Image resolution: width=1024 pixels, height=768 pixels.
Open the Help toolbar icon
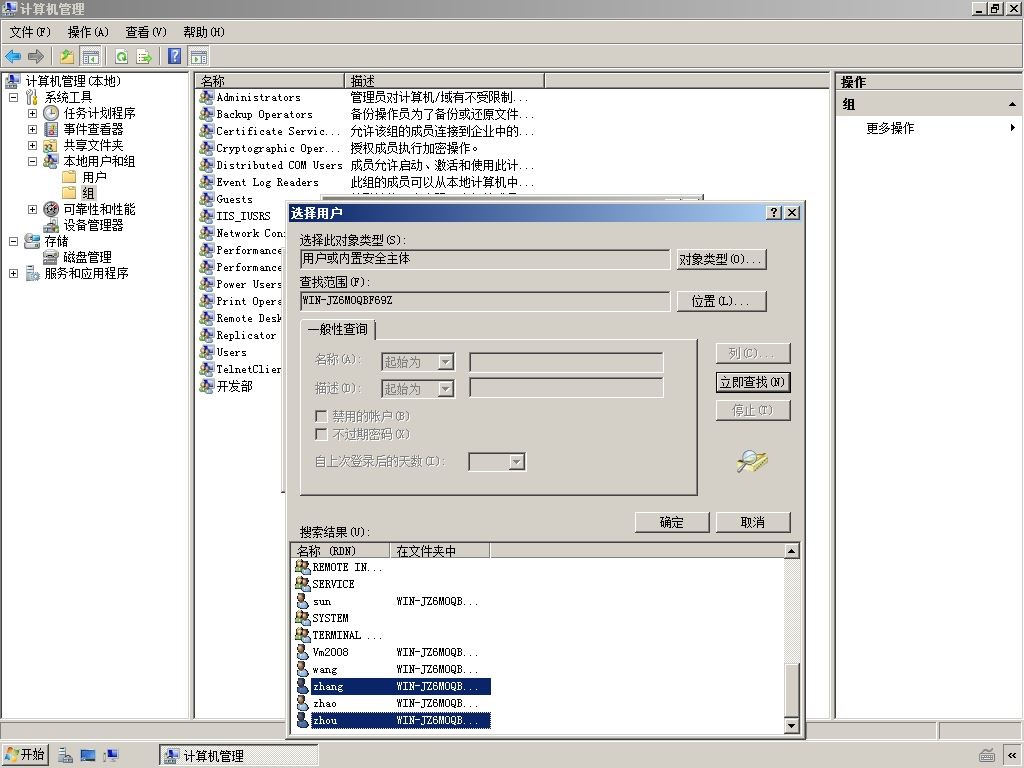point(174,56)
